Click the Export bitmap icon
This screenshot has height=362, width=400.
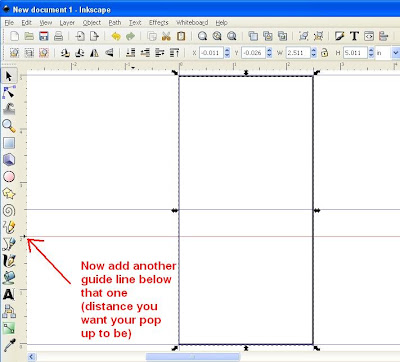[95, 36]
